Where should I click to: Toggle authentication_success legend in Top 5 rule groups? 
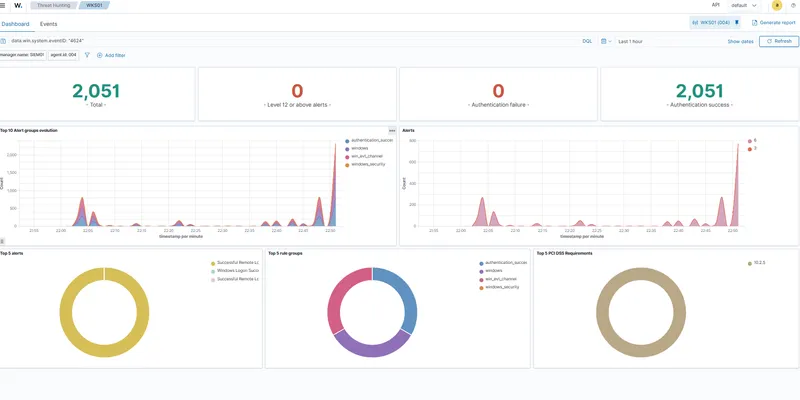point(503,263)
